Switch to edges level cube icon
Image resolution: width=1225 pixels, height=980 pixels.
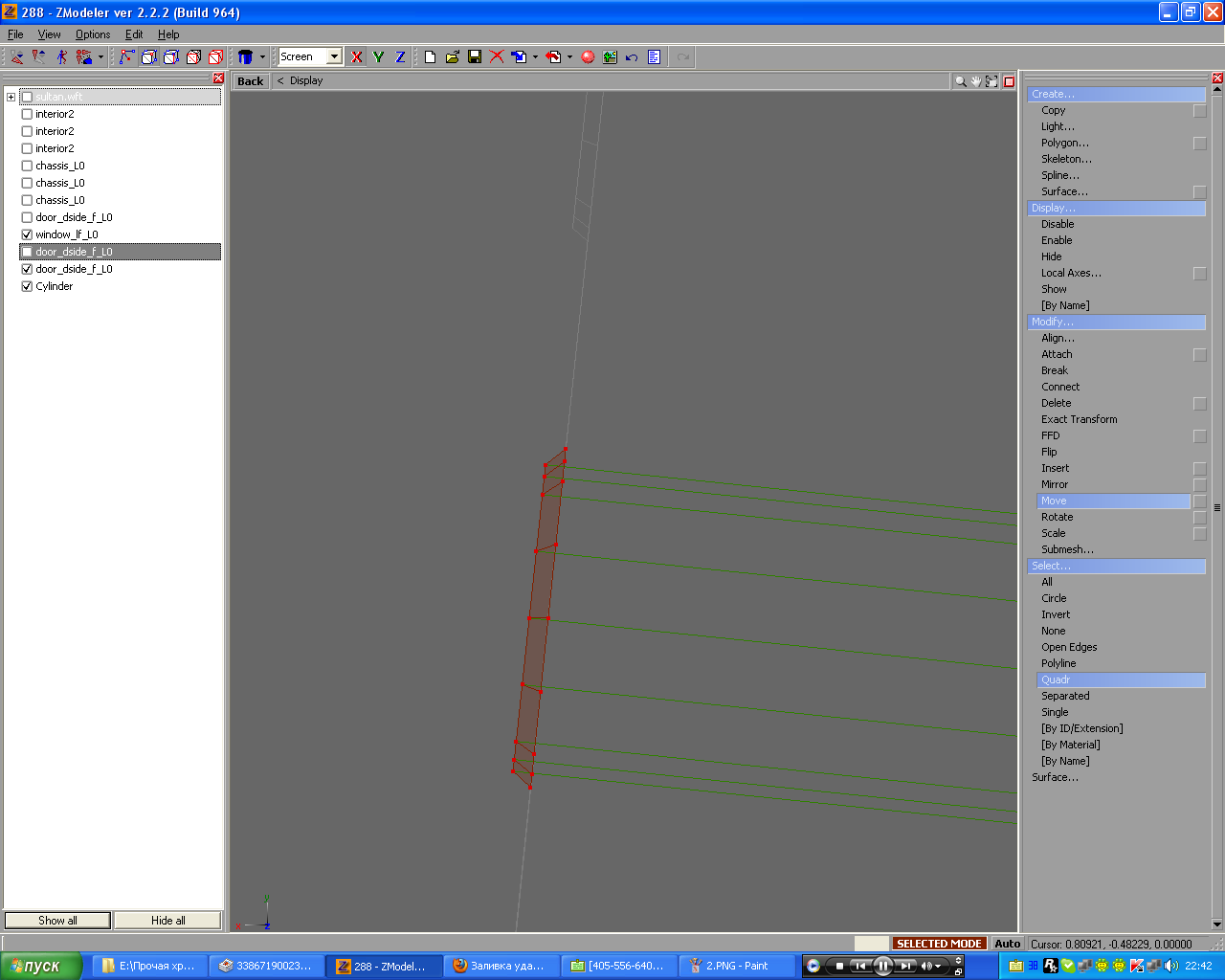coord(149,57)
